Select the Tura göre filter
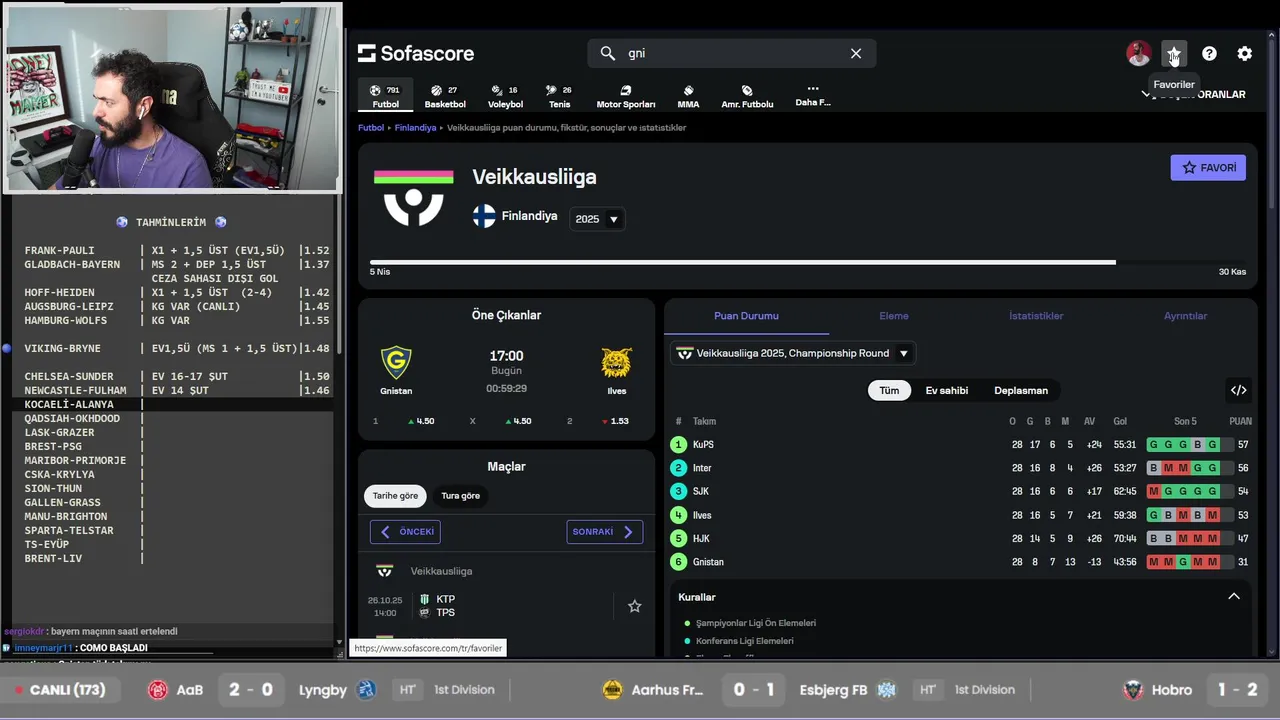The width and height of the screenshot is (1280, 720). coord(461,496)
